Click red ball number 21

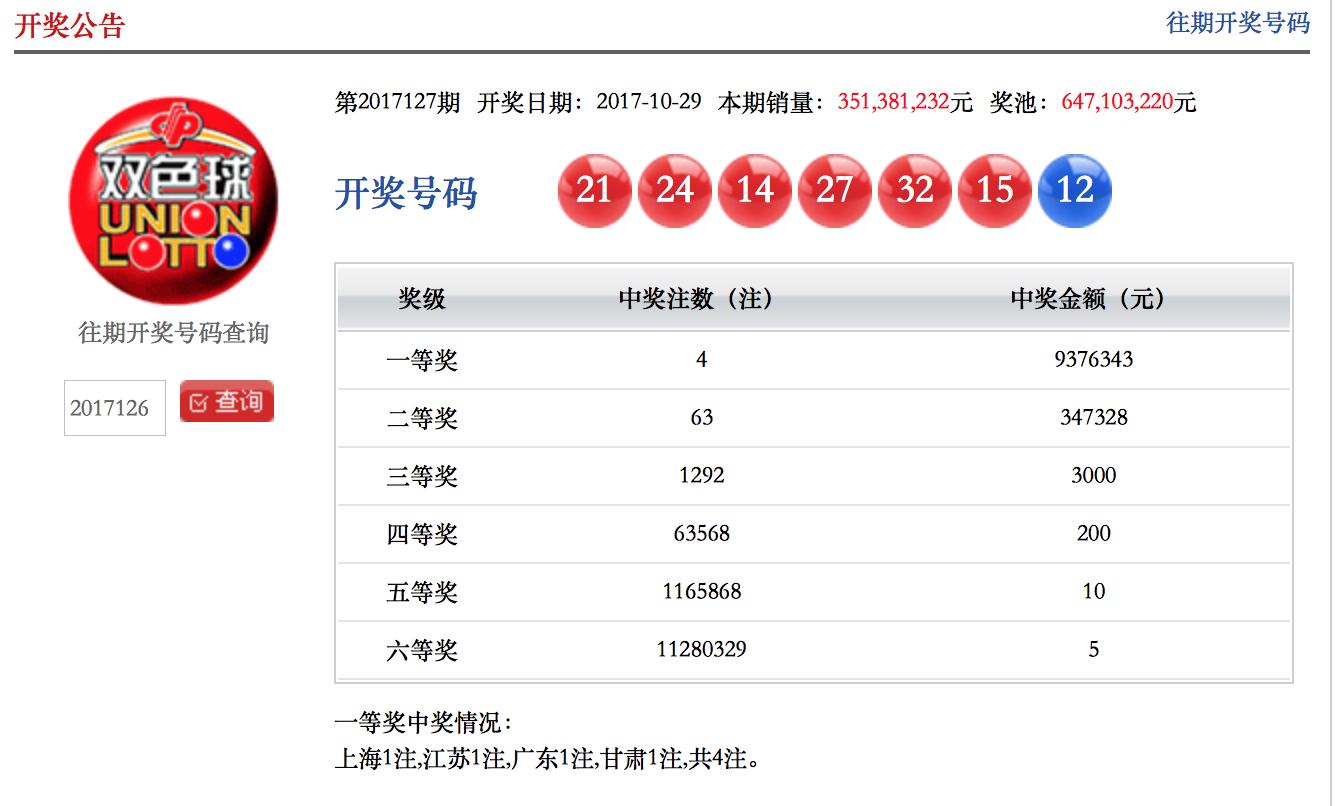tap(595, 190)
